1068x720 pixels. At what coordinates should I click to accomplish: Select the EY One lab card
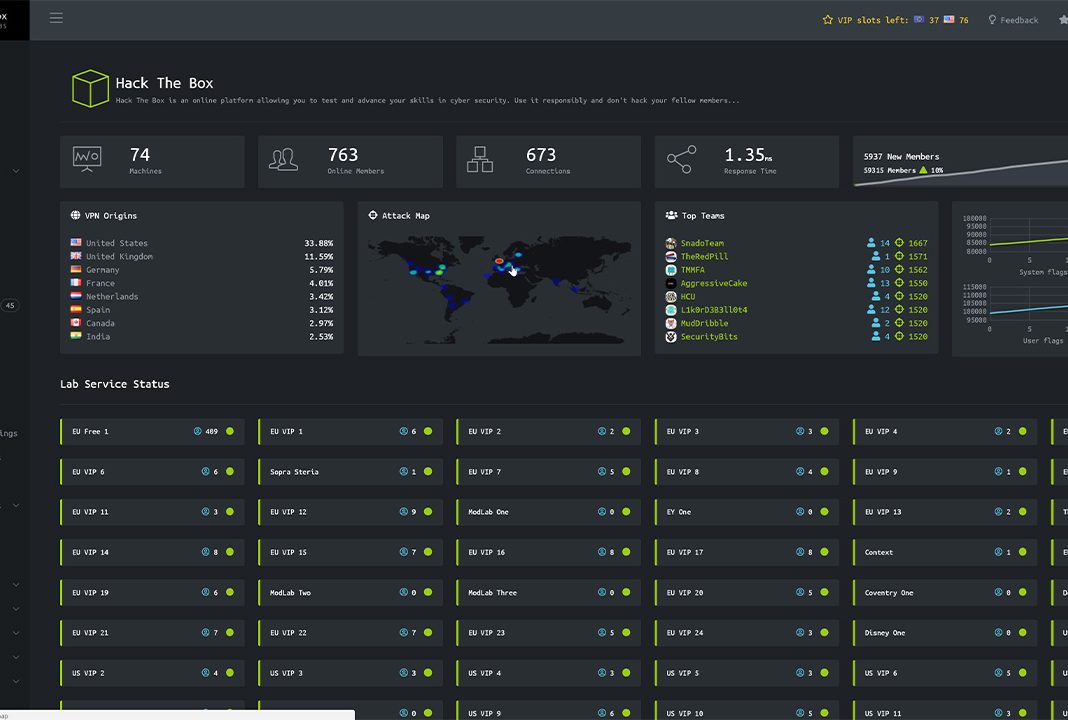tap(747, 512)
